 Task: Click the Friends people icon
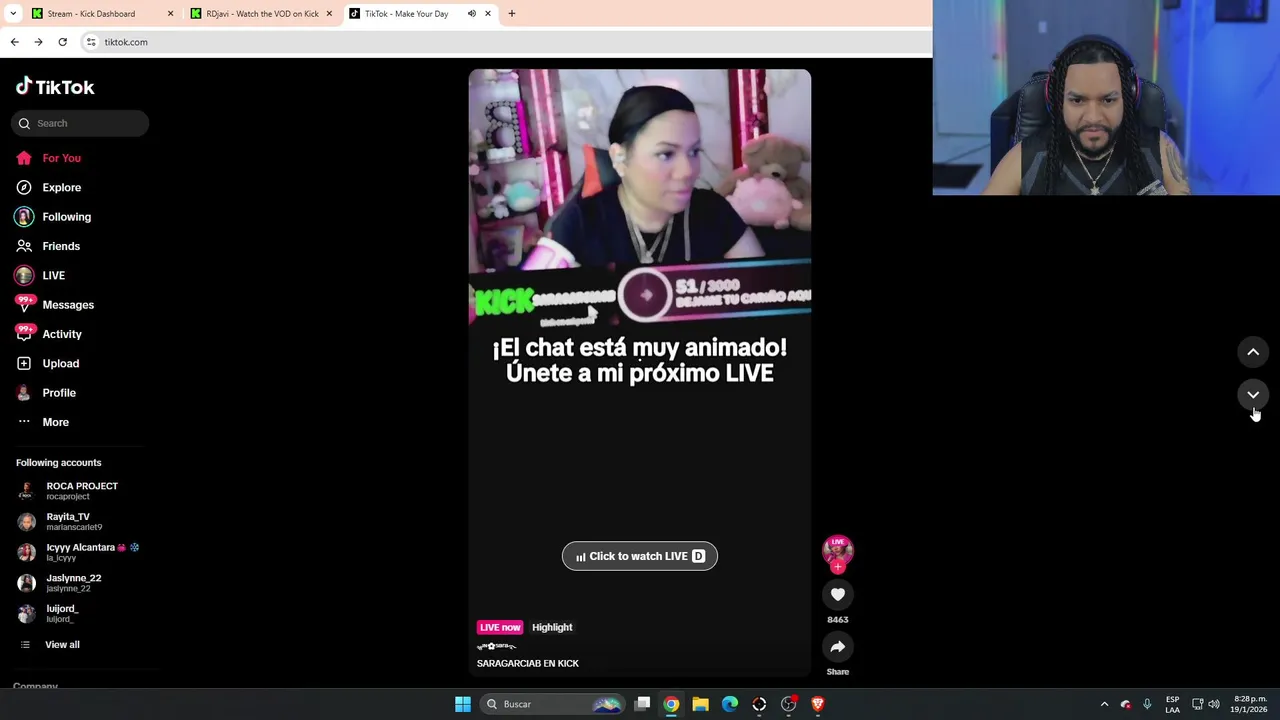(x=24, y=246)
